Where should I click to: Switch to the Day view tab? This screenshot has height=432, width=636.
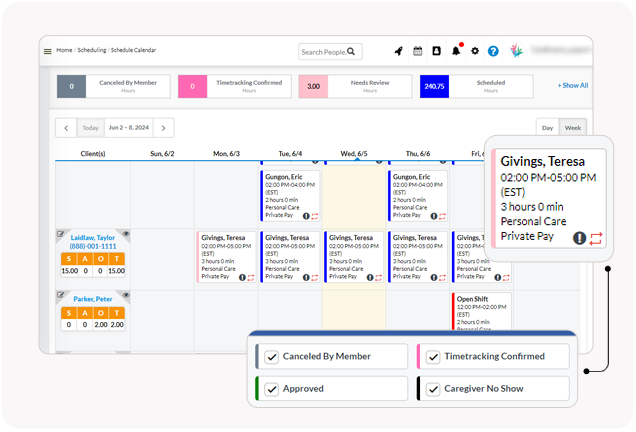pyautogui.click(x=547, y=128)
